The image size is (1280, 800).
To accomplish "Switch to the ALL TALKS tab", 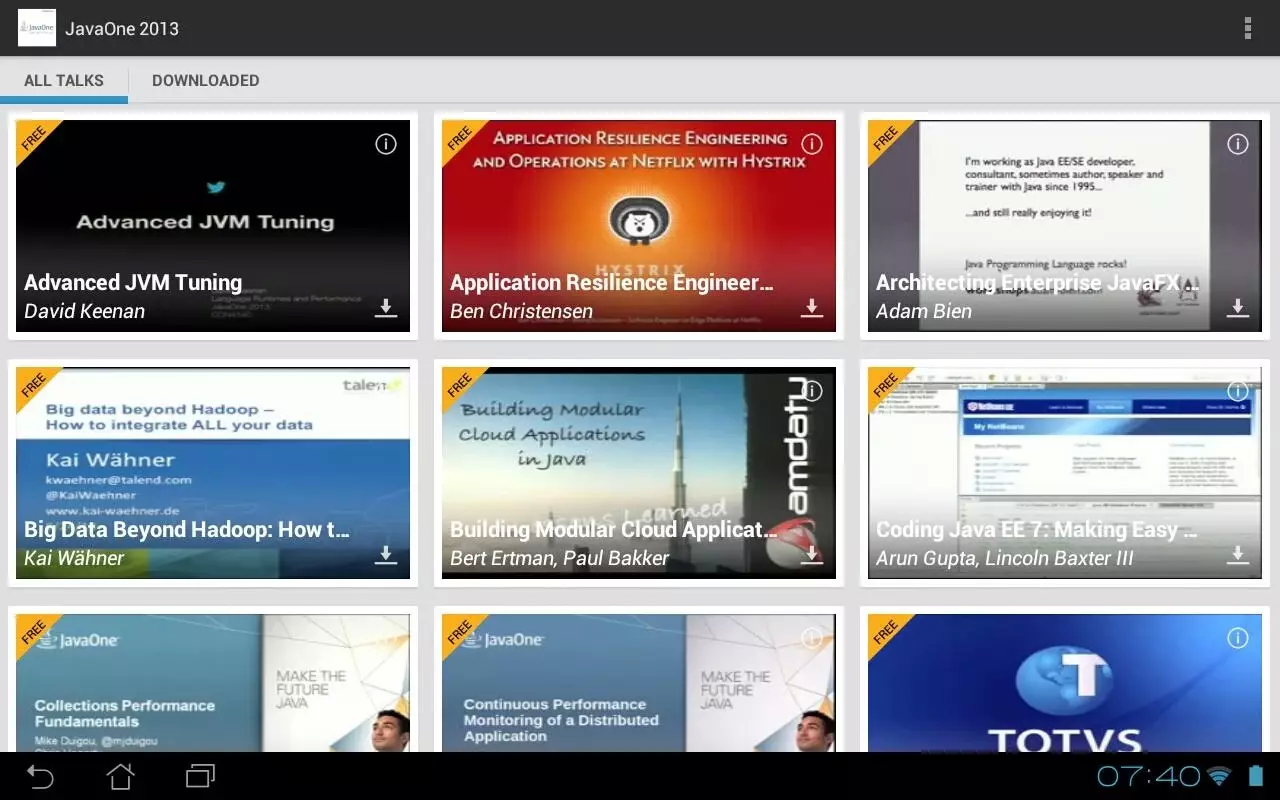I will point(64,80).
